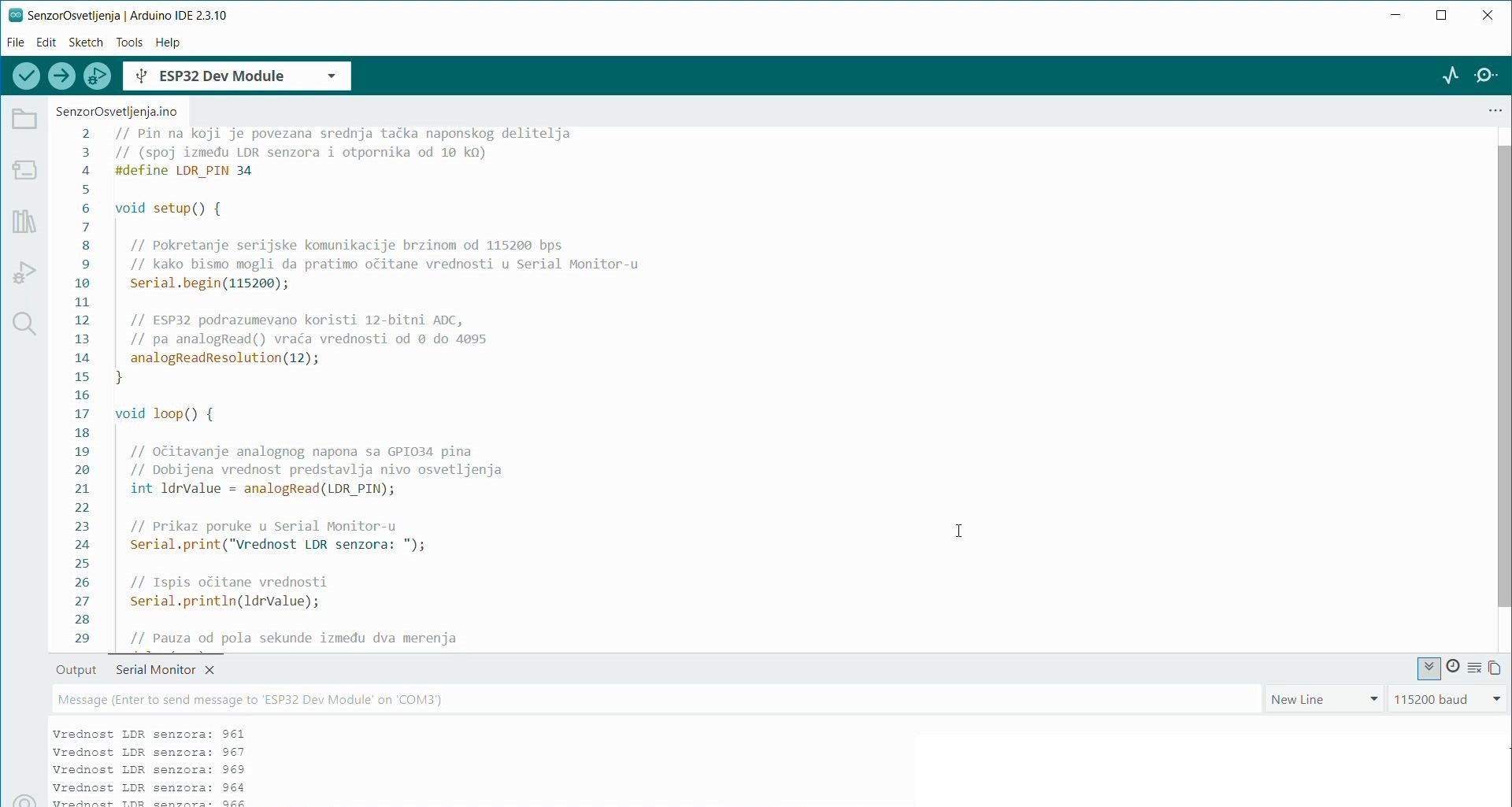
Task: Click the Serial.print "Vrednost LDR senzora" code line
Action: point(278,545)
